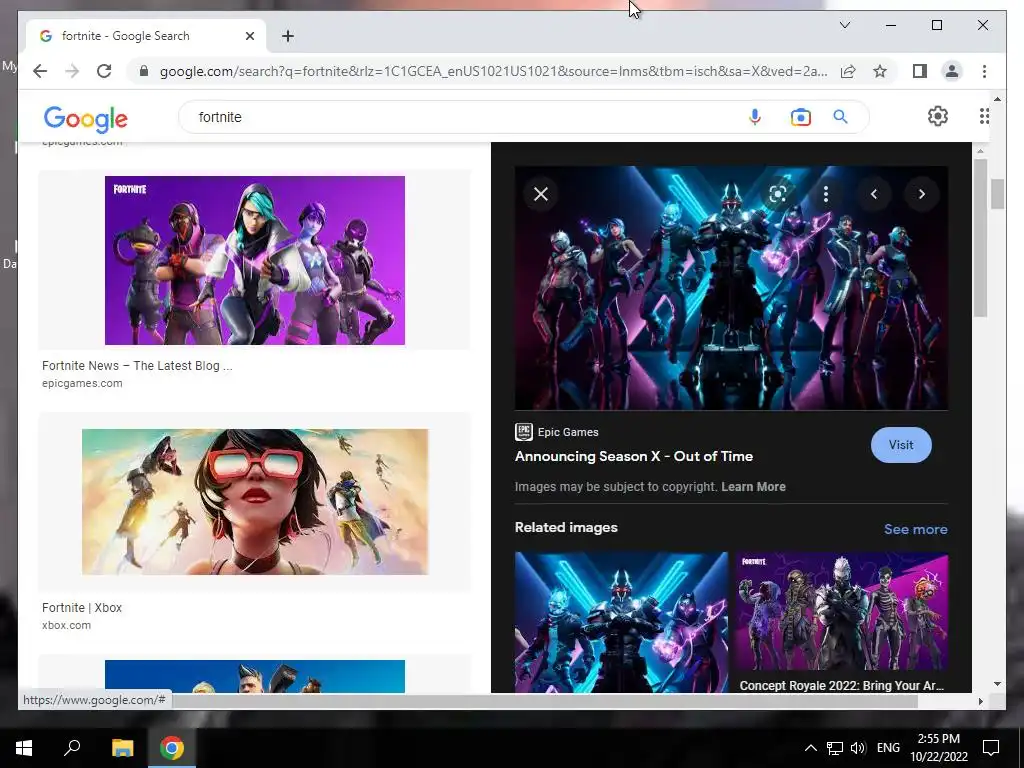Go back with the browser back arrow
The height and width of the screenshot is (768, 1024).
[40, 71]
